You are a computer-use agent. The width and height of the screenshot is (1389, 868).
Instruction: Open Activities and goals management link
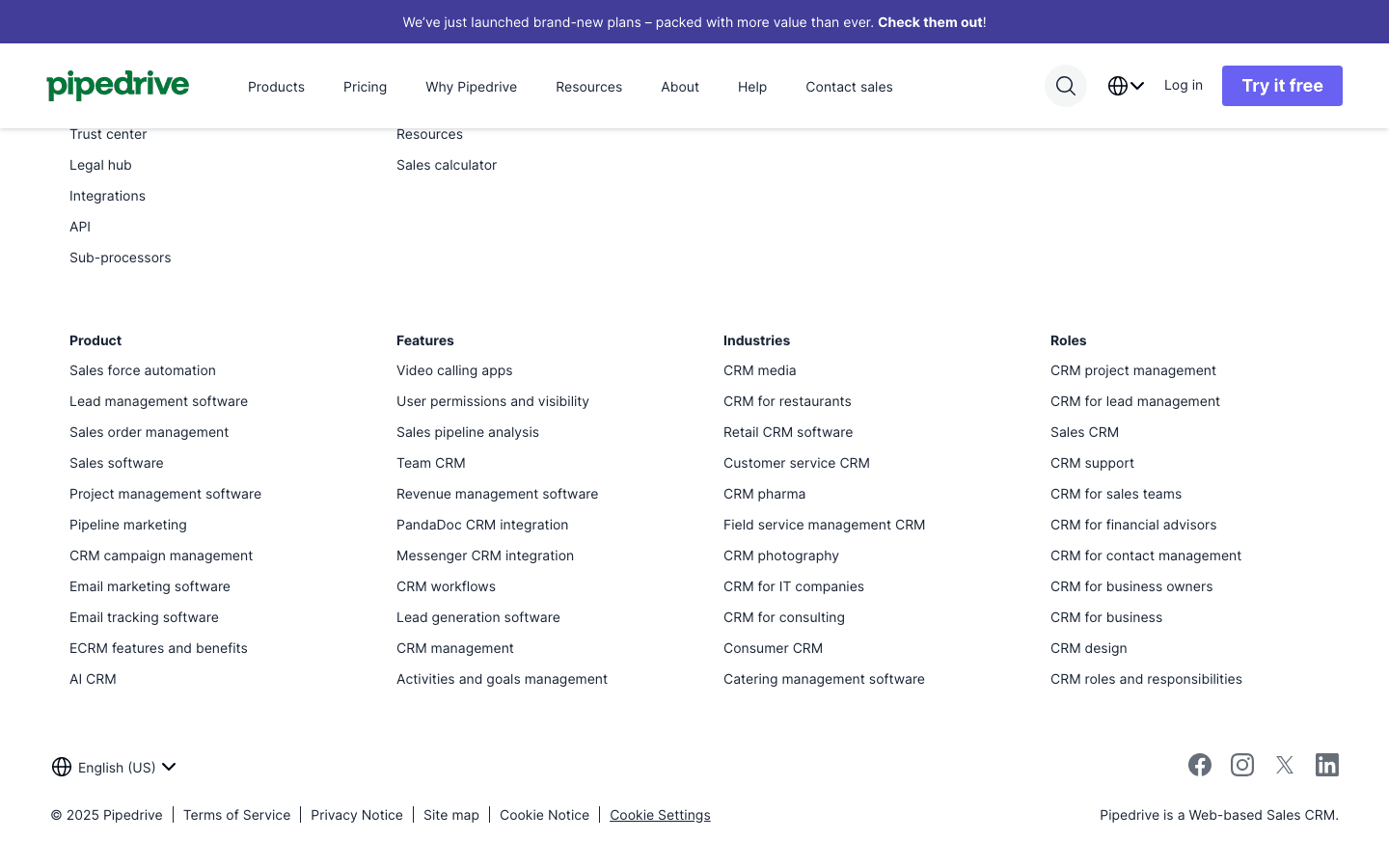(502, 679)
